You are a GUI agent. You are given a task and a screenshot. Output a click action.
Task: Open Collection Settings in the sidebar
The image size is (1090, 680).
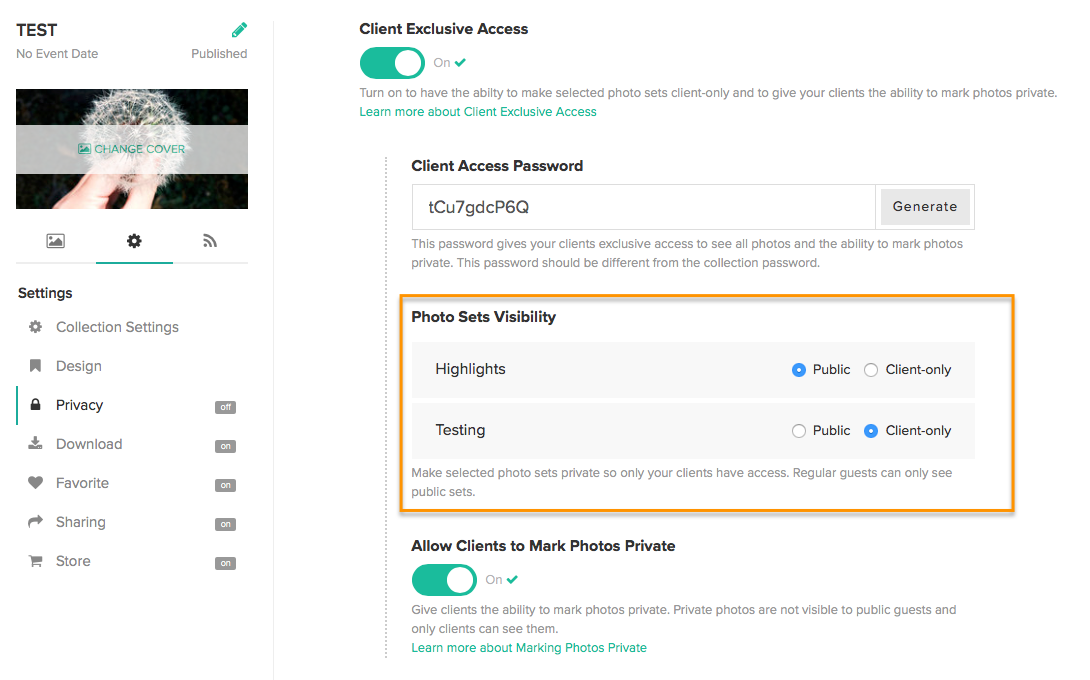(117, 327)
